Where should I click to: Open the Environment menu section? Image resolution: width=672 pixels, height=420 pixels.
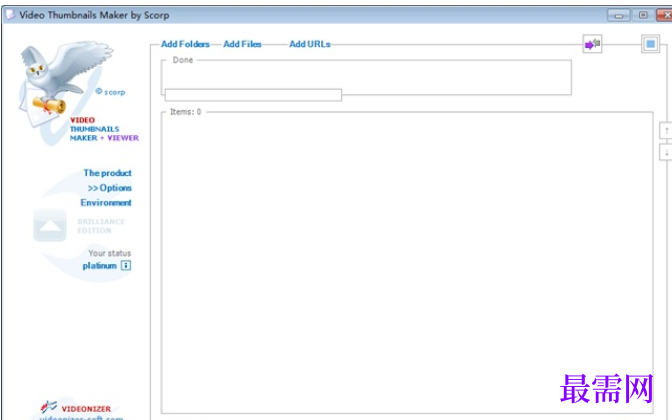pyautogui.click(x=106, y=203)
